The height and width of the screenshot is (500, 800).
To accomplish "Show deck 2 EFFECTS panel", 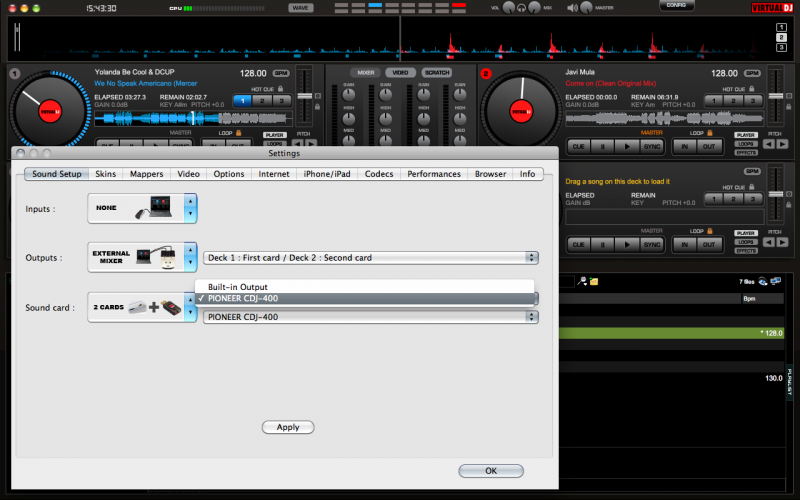I will coord(746,153).
